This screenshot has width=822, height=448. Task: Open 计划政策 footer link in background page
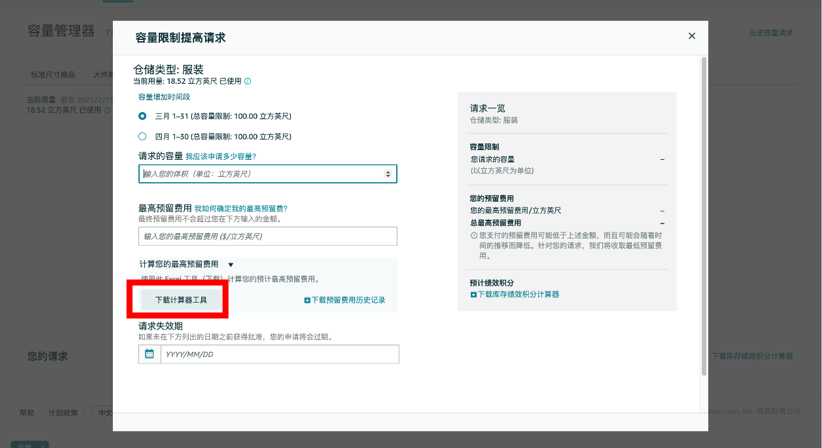pos(63,413)
